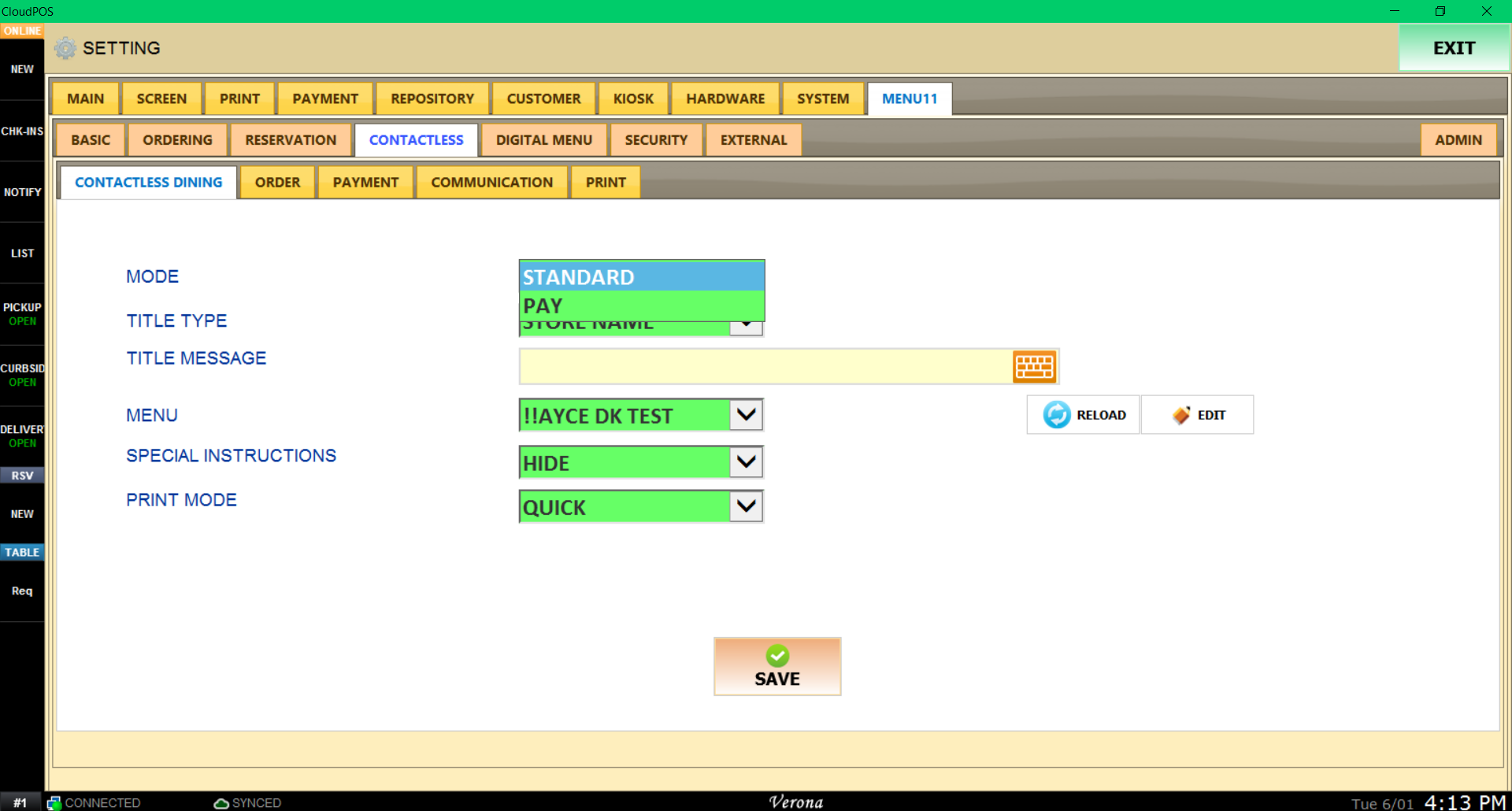Viewport: 1512px width, 811px height.
Task: Open the PRINT tab under Contactless
Action: 606,183
